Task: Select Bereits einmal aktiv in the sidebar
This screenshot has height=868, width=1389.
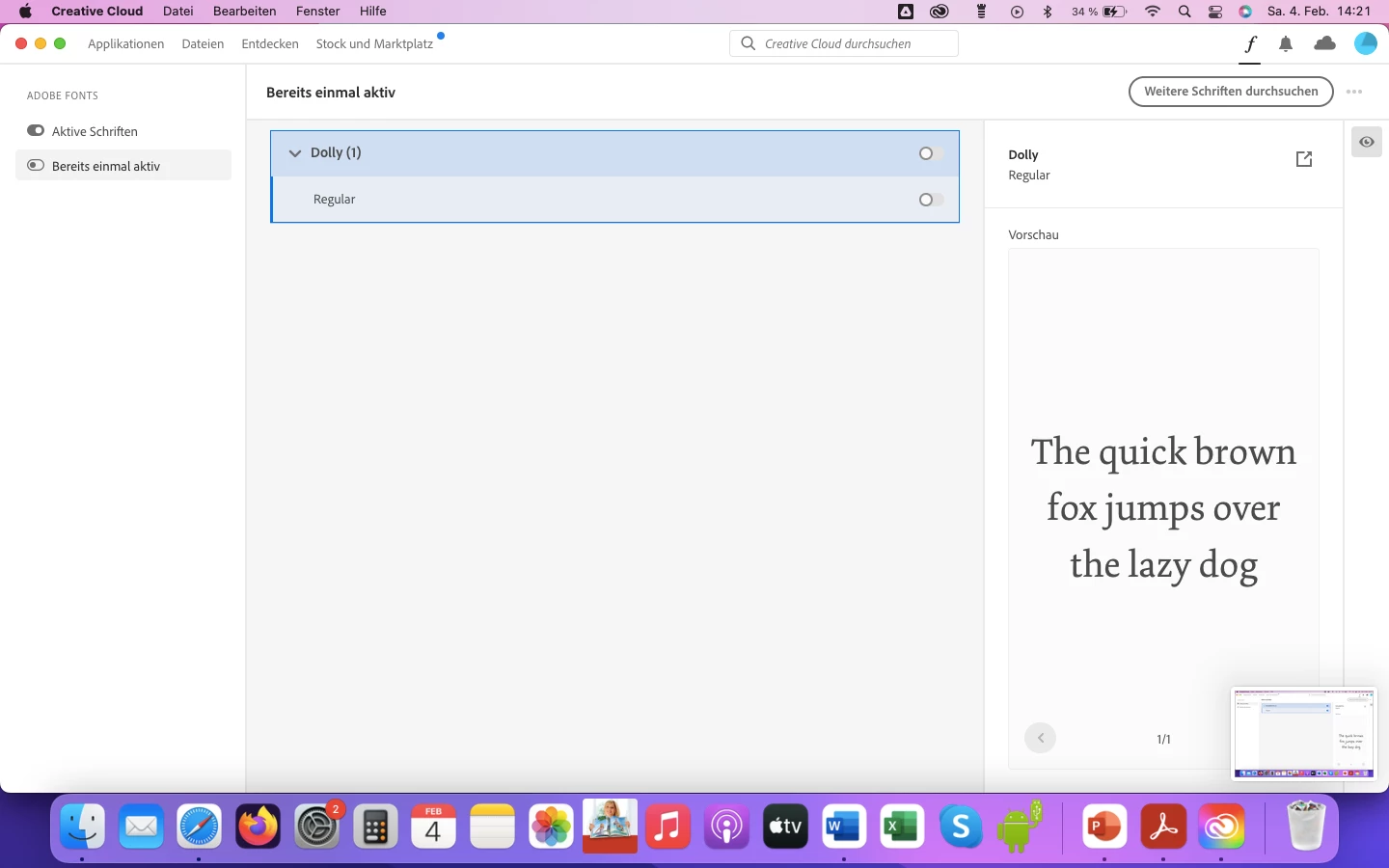Action: coord(123,166)
